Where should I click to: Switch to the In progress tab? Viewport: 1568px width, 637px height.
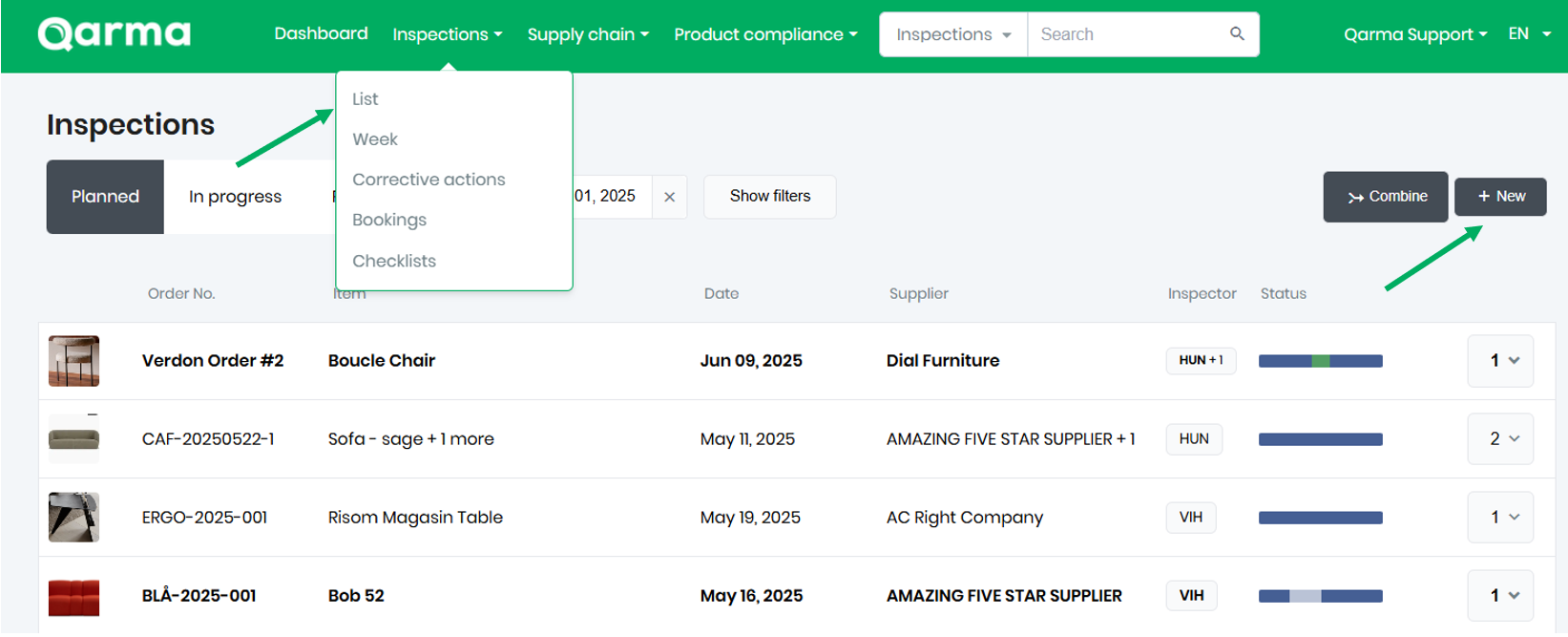tap(235, 197)
